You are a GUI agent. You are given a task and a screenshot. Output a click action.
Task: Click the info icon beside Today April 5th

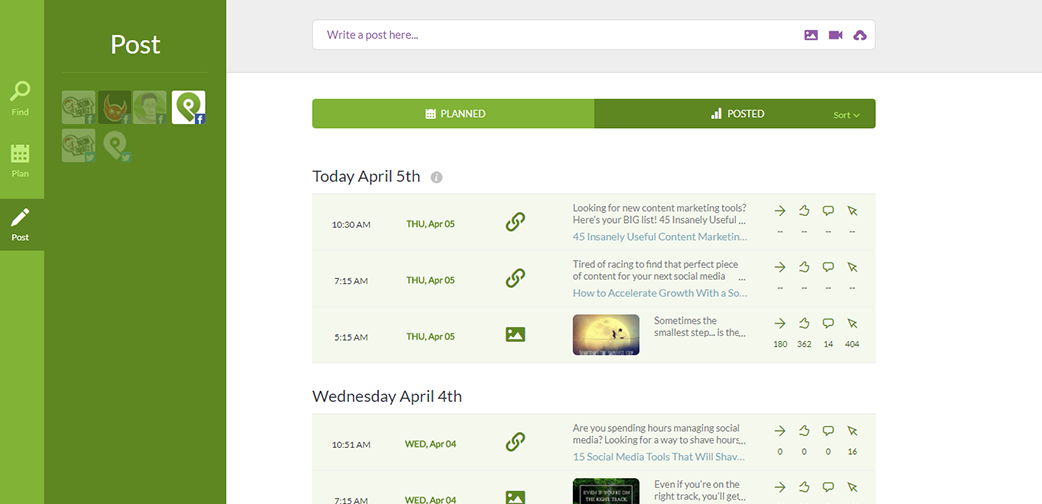pyautogui.click(x=436, y=177)
